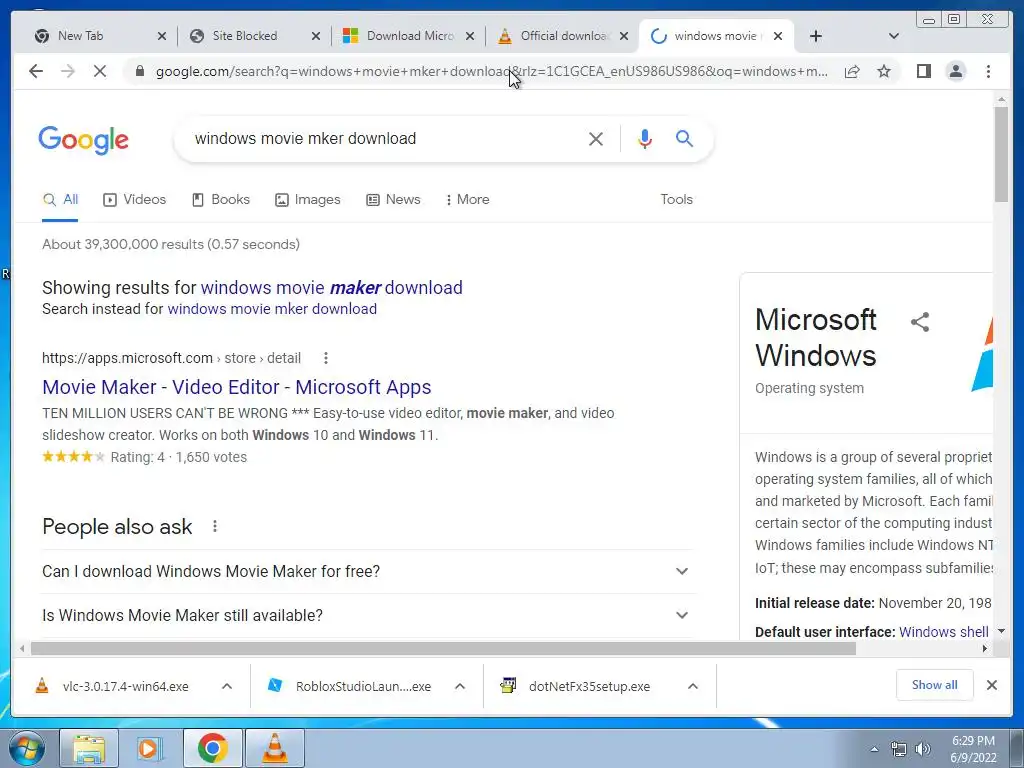Show hidden system tray icons
Screen dimensions: 1024x768
[x=874, y=749]
